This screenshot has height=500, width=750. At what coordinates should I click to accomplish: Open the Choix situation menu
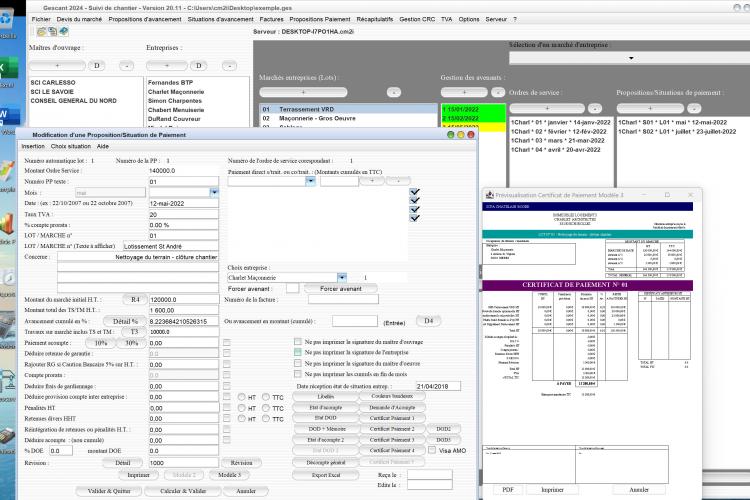pyautogui.click(x=71, y=146)
